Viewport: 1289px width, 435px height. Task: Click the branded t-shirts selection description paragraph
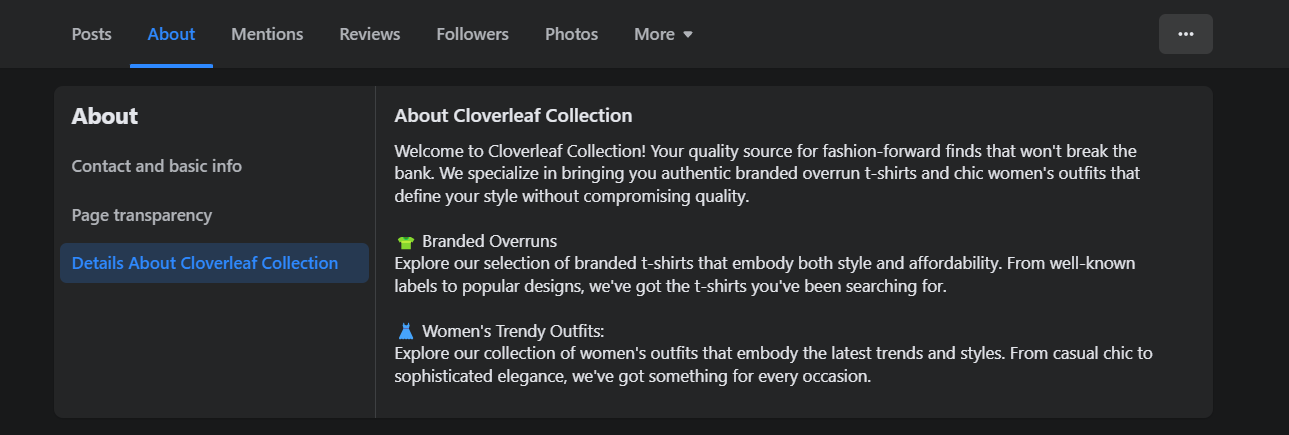tap(765, 275)
